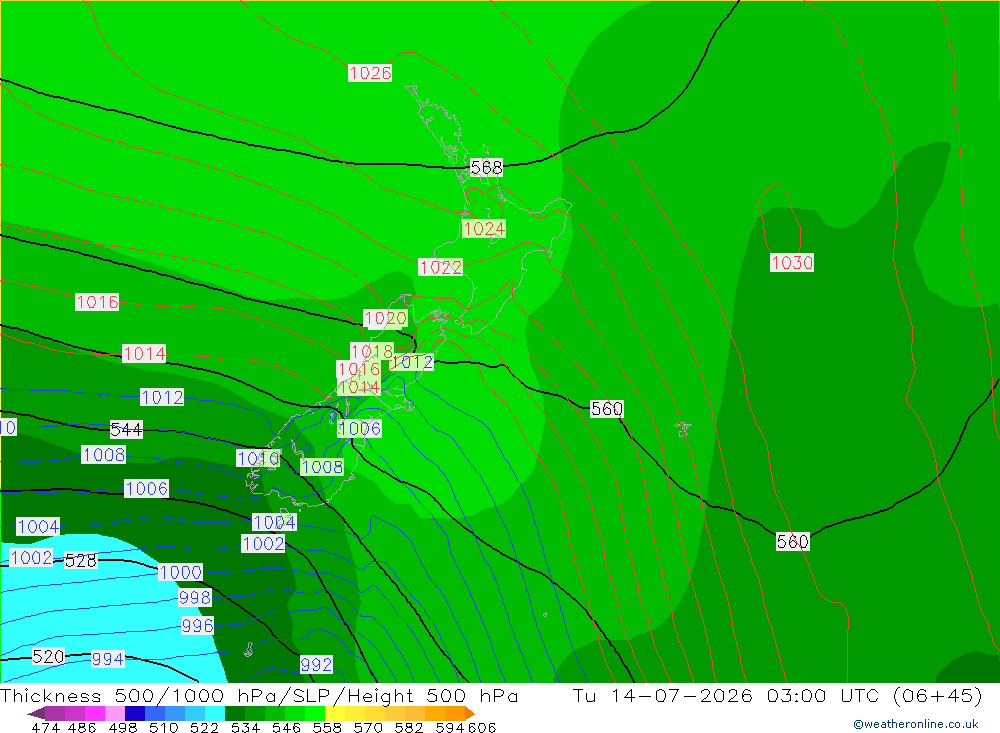This screenshot has height=733, width=1000.
Task: Pick the brightest green legend swatch
Action: 315,713
